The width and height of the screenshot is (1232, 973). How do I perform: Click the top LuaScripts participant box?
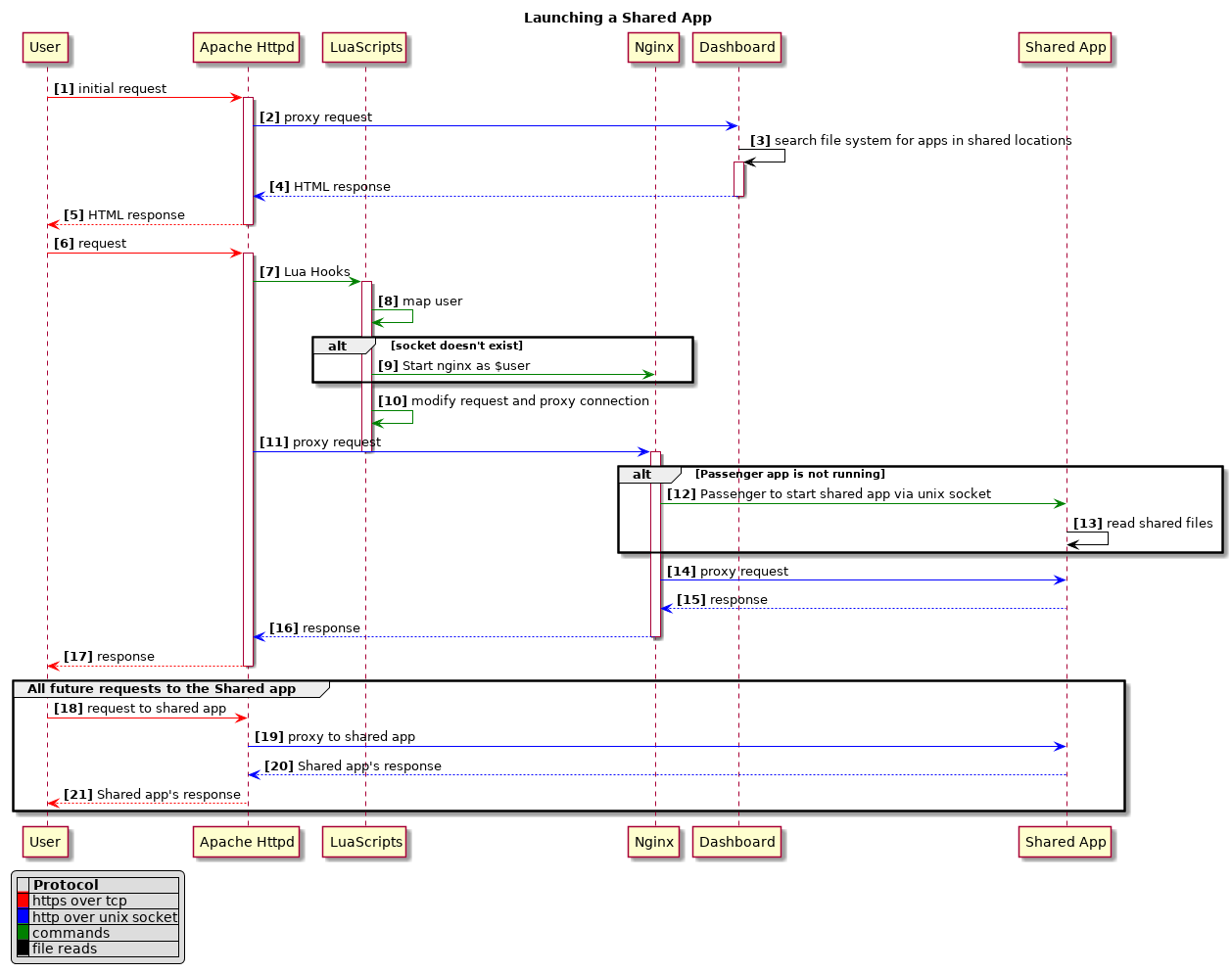pos(366,47)
